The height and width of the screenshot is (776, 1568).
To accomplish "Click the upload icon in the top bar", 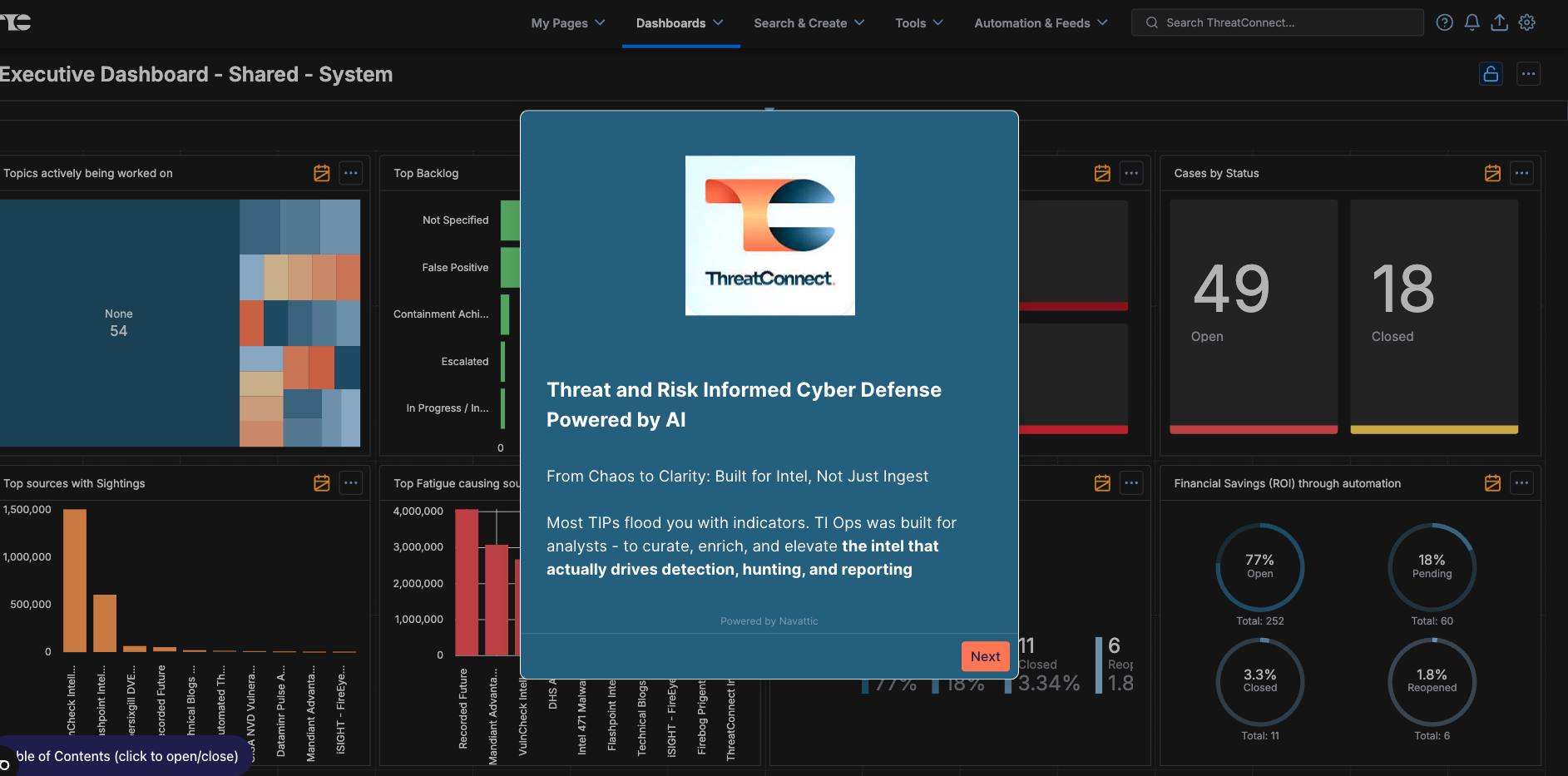I will (1499, 22).
